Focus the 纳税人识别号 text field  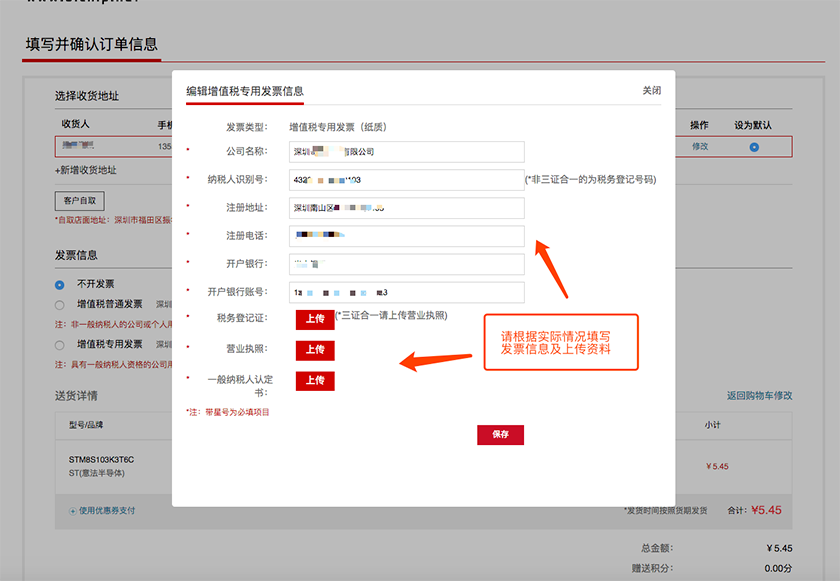point(406,180)
